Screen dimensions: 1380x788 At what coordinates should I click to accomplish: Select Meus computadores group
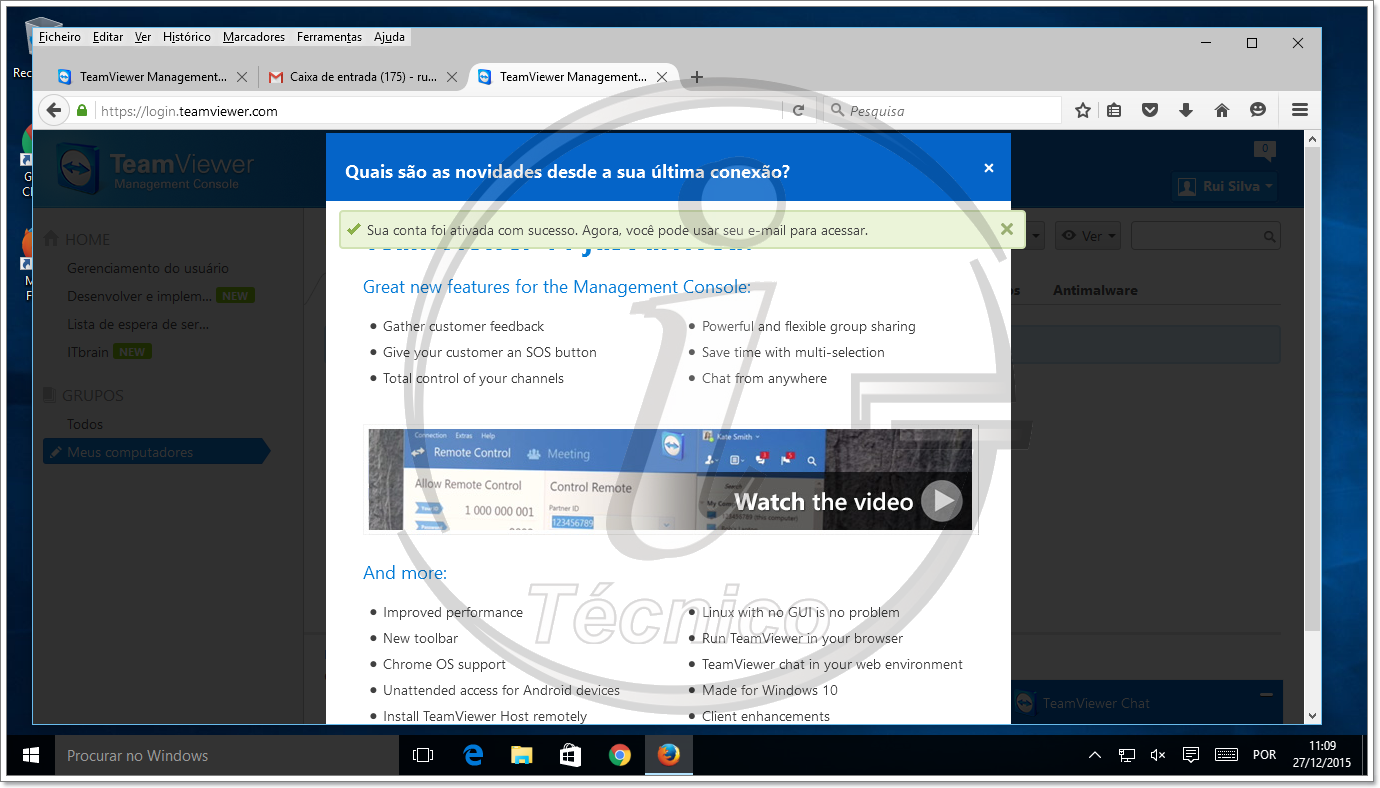pyautogui.click(x=130, y=452)
